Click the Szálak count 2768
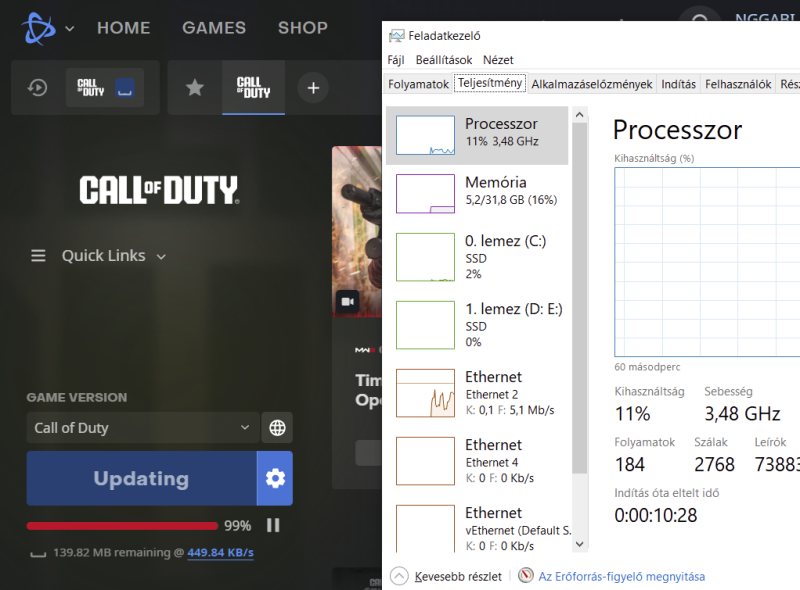Viewport: 800px width, 590px height. click(714, 464)
